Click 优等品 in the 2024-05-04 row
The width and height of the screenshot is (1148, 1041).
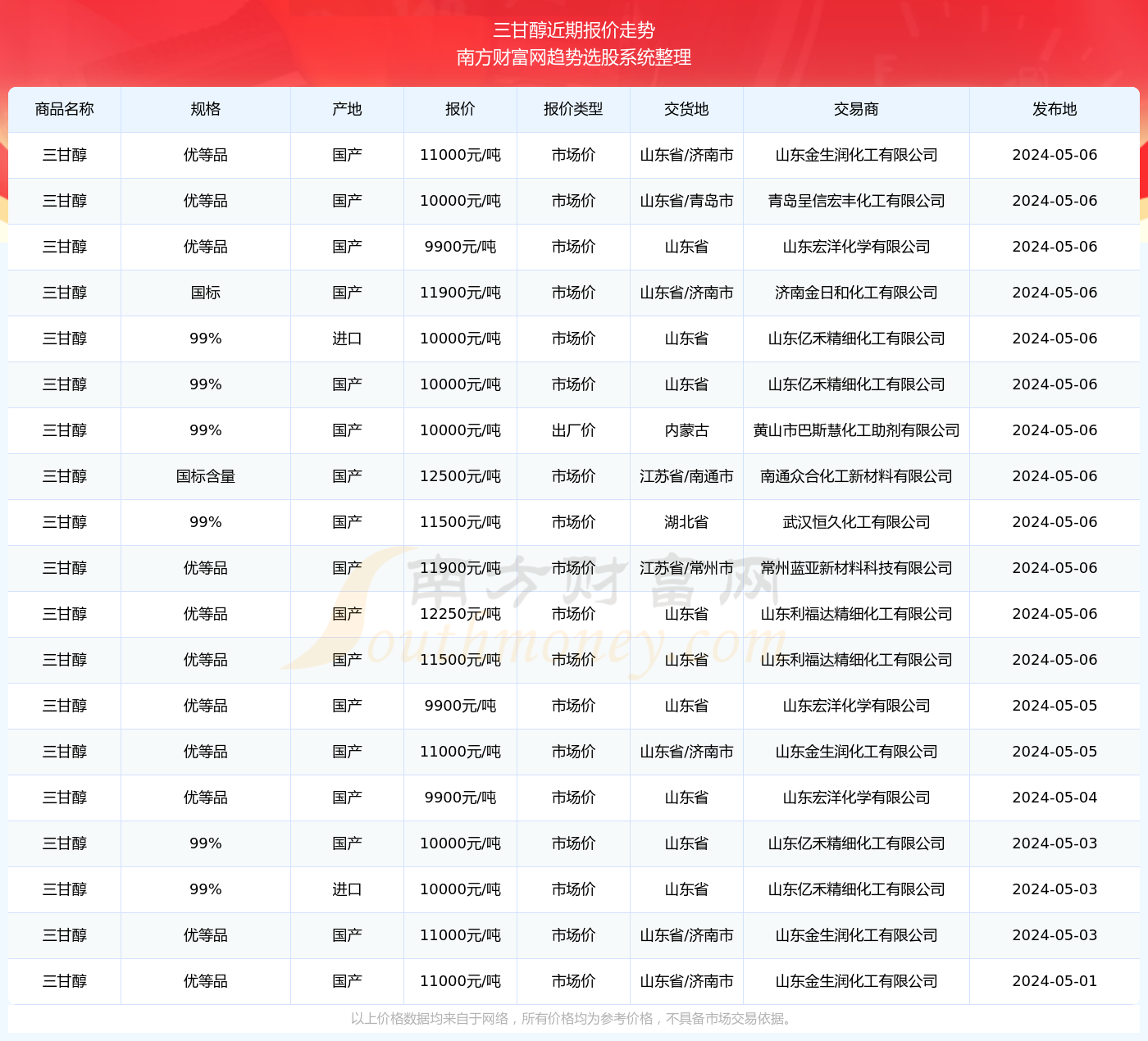pyautogui.click(x=206, y=798)
